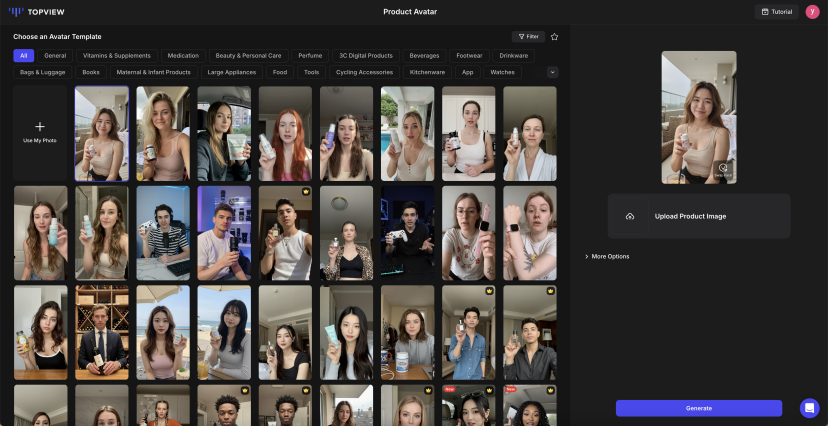Choose the woman in white bathrobe template
Screen dimensions: 828x426
click(530, 134)
